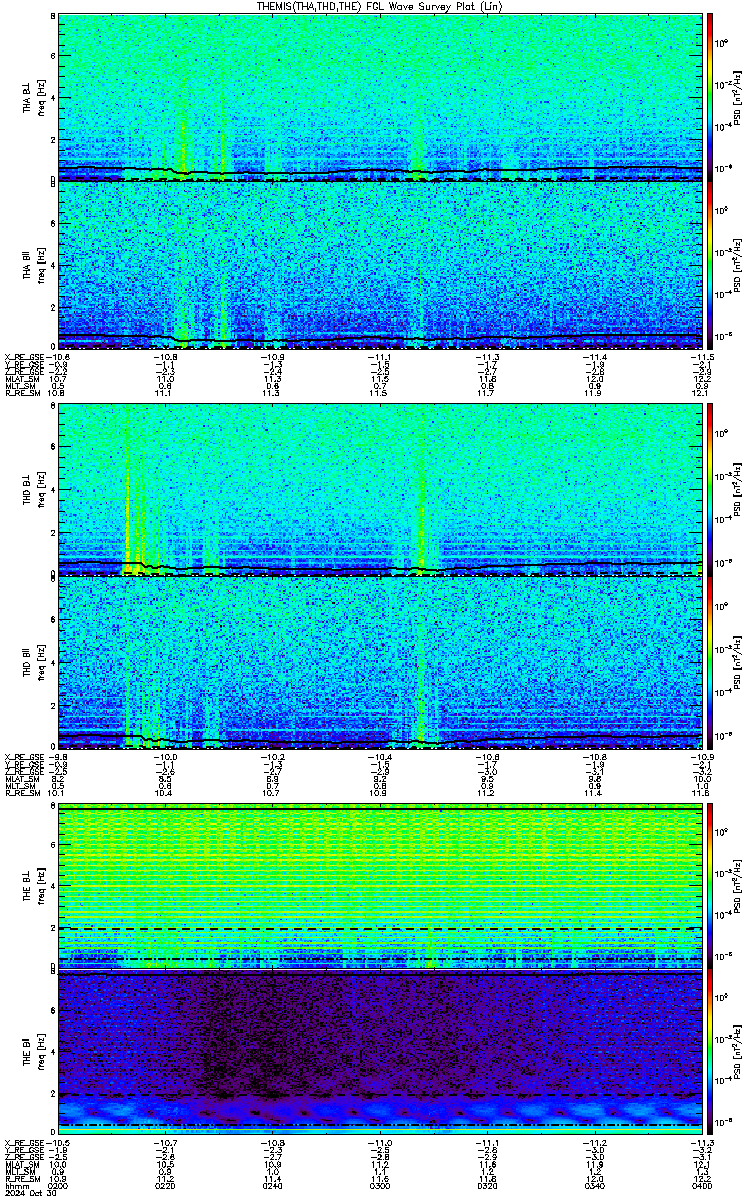Click the X_RE_GSE row label under THA panels
Viewport: 750px width, 1200px height.
pos(24,356)
